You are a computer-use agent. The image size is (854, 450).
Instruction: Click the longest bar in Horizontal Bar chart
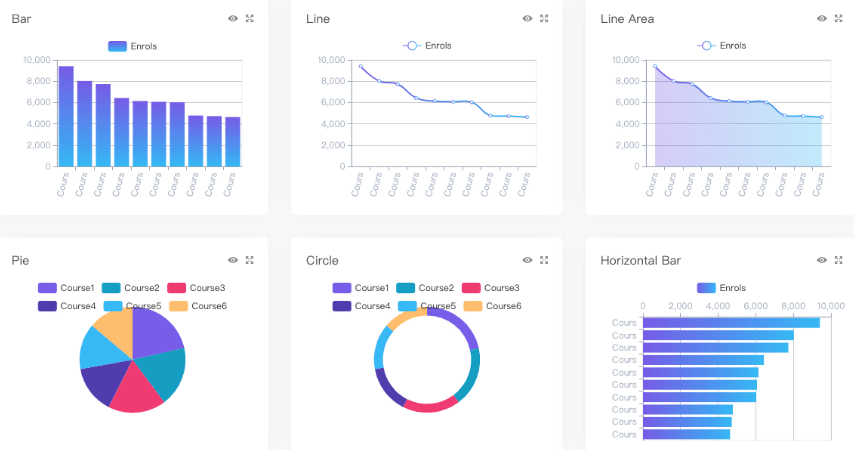tap(731, 323)
